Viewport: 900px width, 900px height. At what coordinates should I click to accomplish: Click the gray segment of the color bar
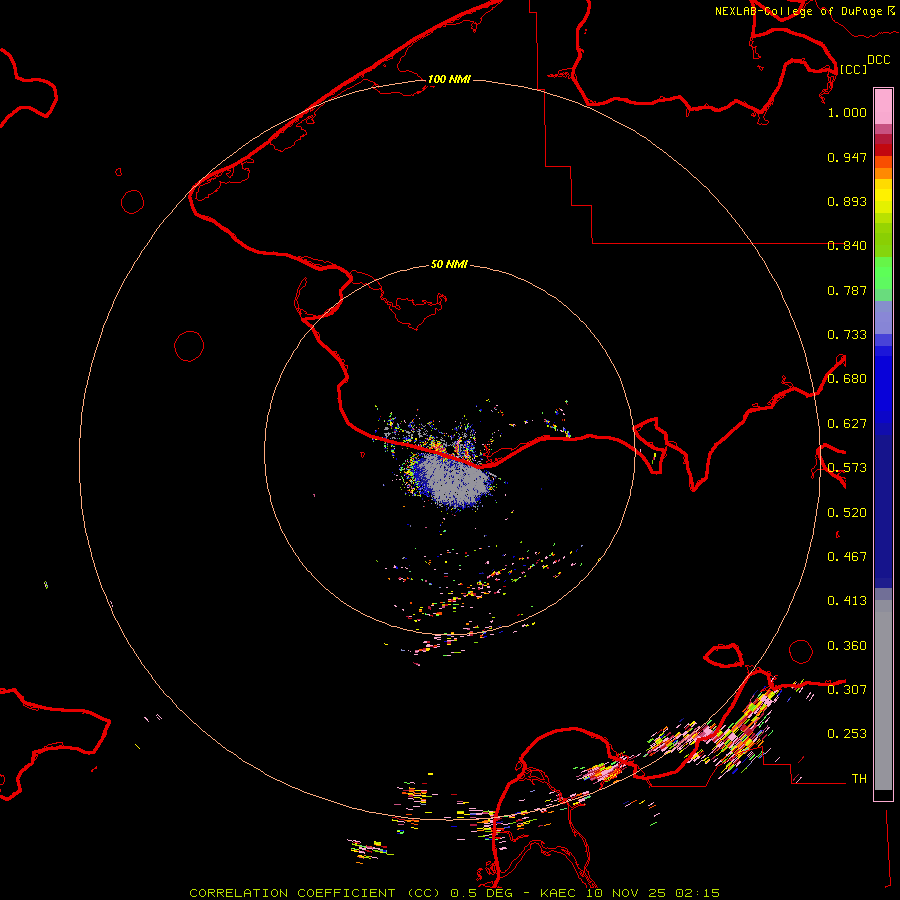click(x=883, y=695)
